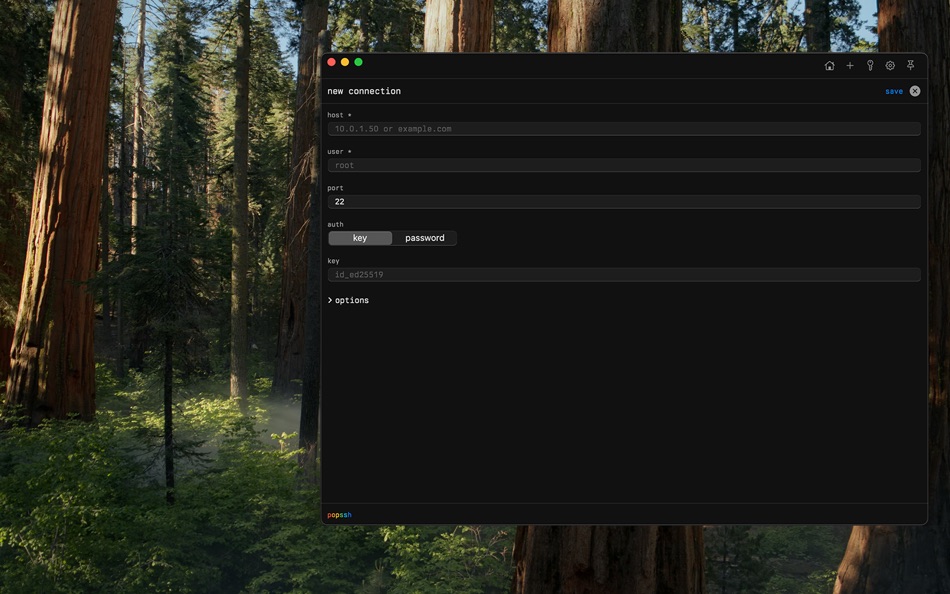
Task: Focus the key file input field
Action: [x=624, y=275]
